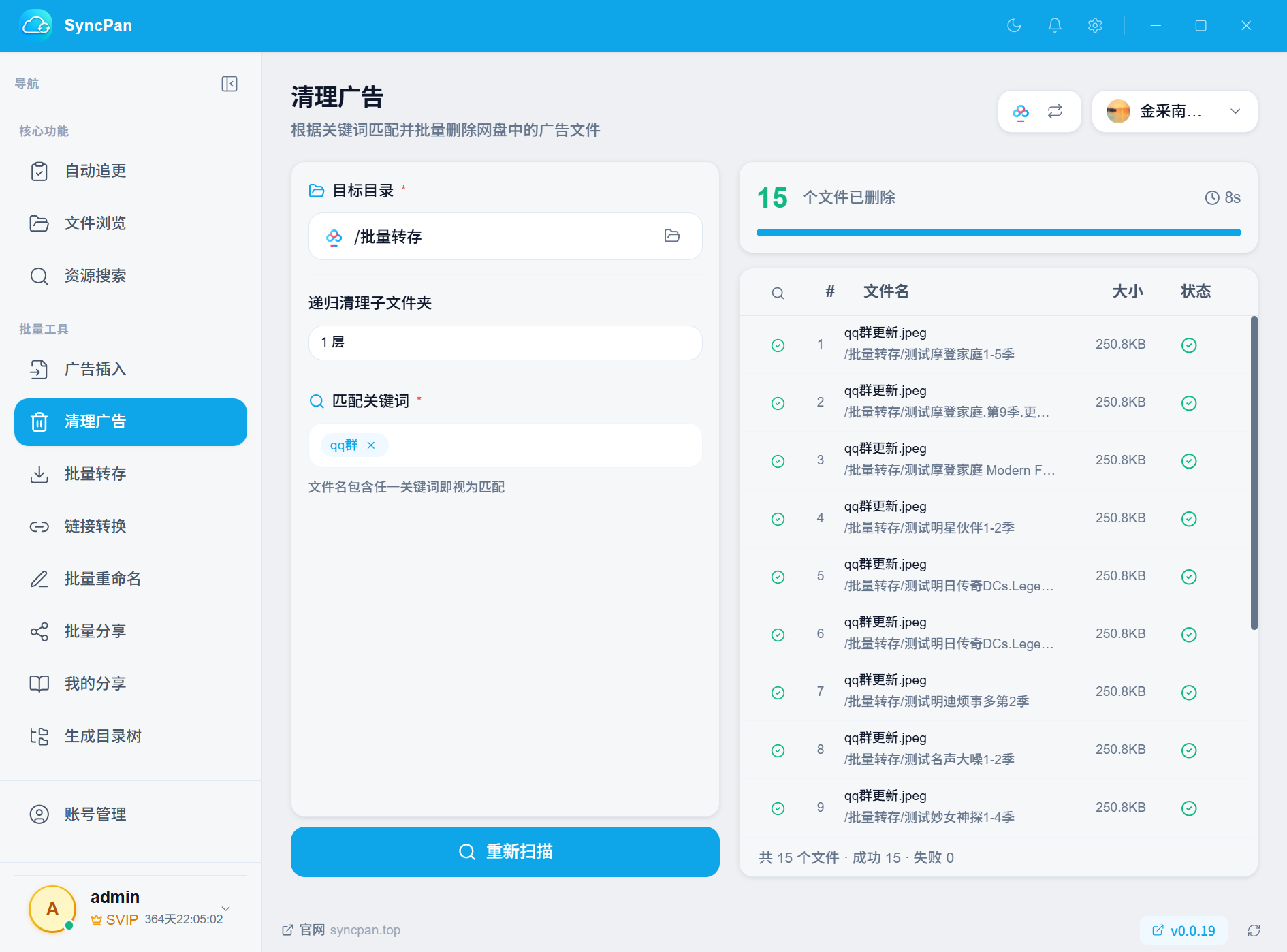1287x952 pixels.
Task: Toggle dark mode moon icon
Action: coord(1014,25)
